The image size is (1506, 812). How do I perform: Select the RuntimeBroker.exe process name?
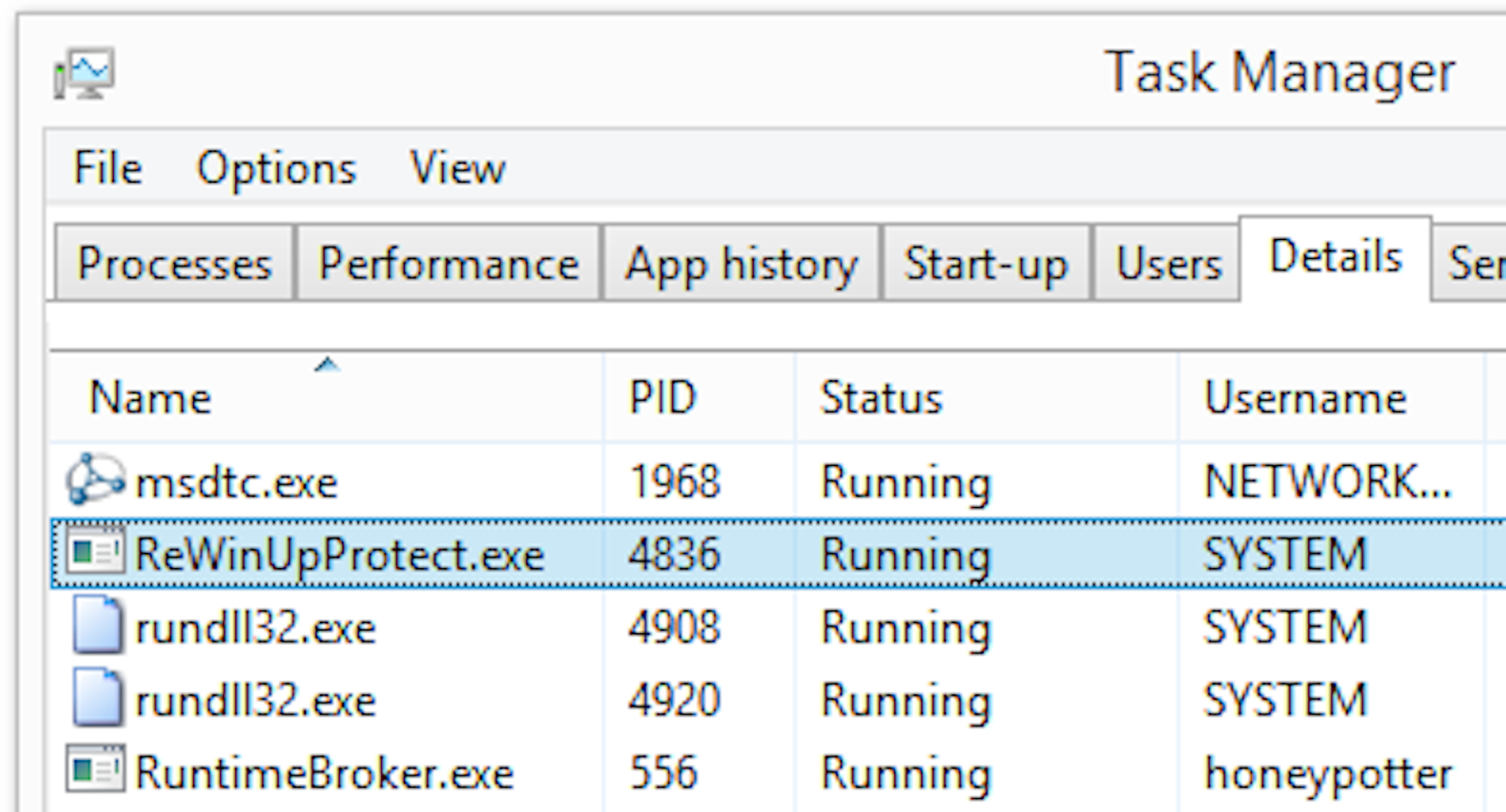pyautogui.click(x=325, y=773)
